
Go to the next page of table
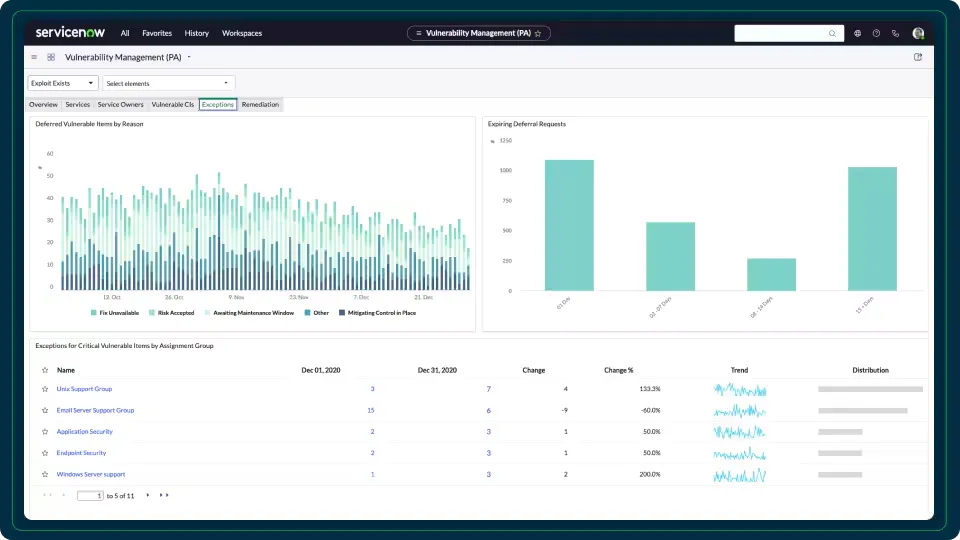coord(148,495)
